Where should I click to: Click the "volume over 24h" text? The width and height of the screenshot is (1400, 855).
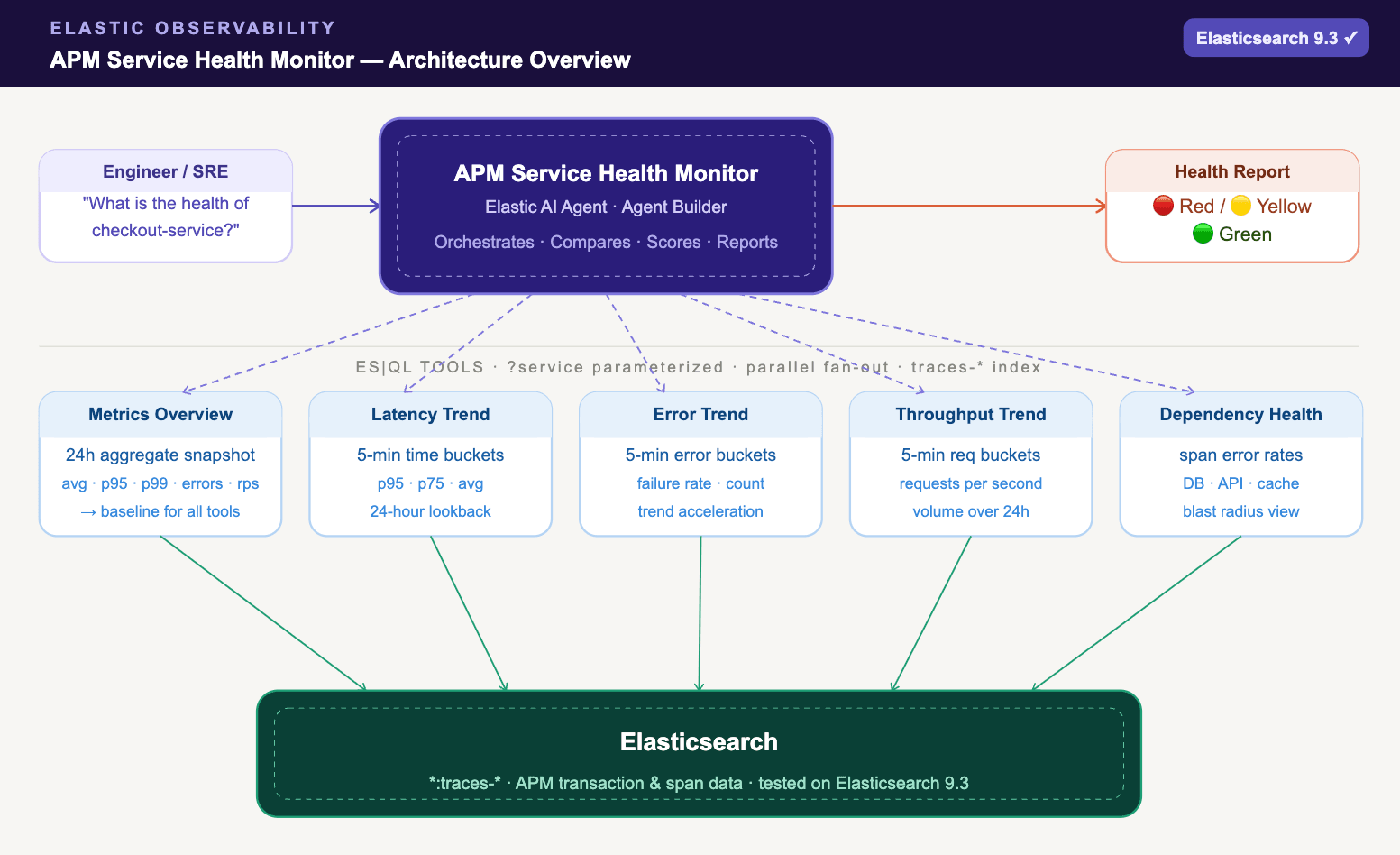pos(971,511)
